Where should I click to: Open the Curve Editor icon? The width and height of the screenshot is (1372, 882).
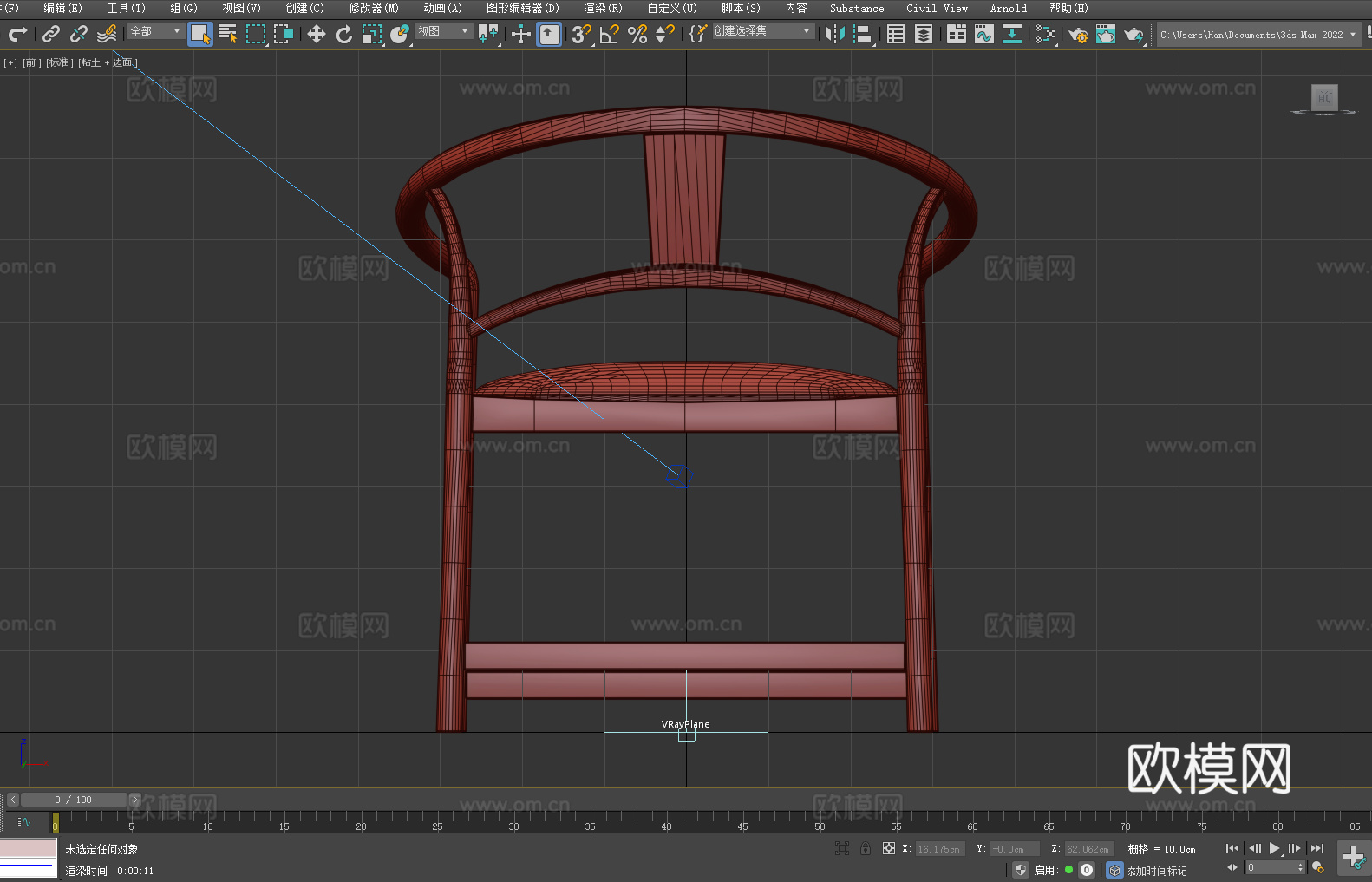point(984,35)
